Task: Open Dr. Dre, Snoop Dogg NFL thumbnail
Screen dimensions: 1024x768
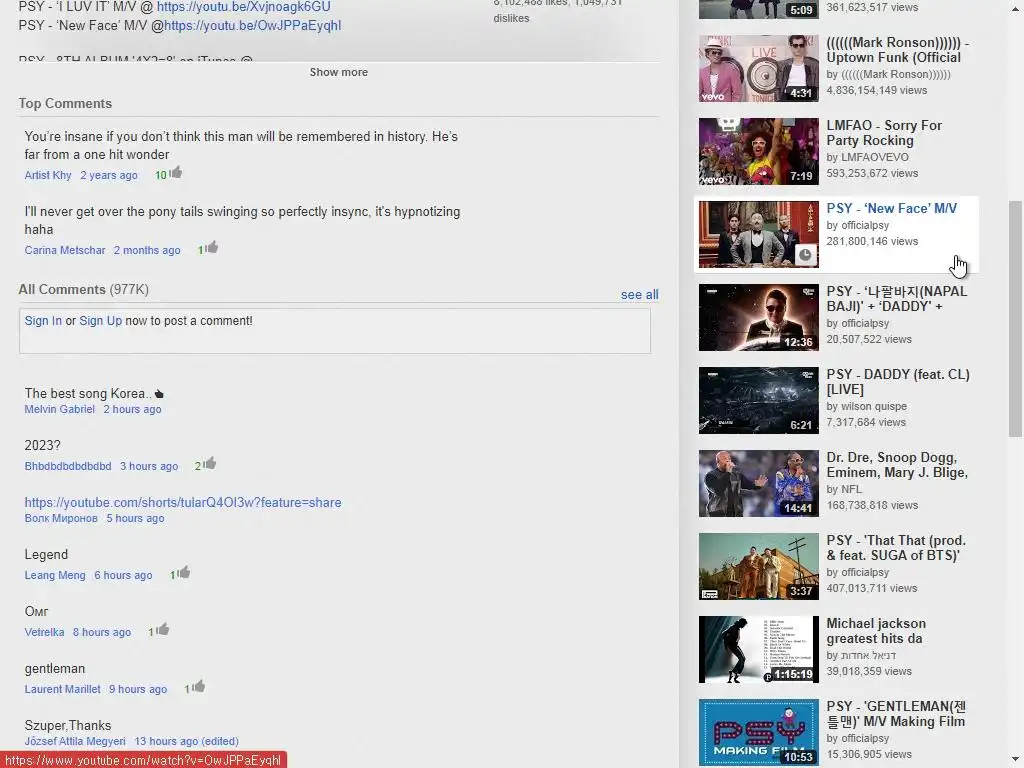Action: [x=758, y=483]
